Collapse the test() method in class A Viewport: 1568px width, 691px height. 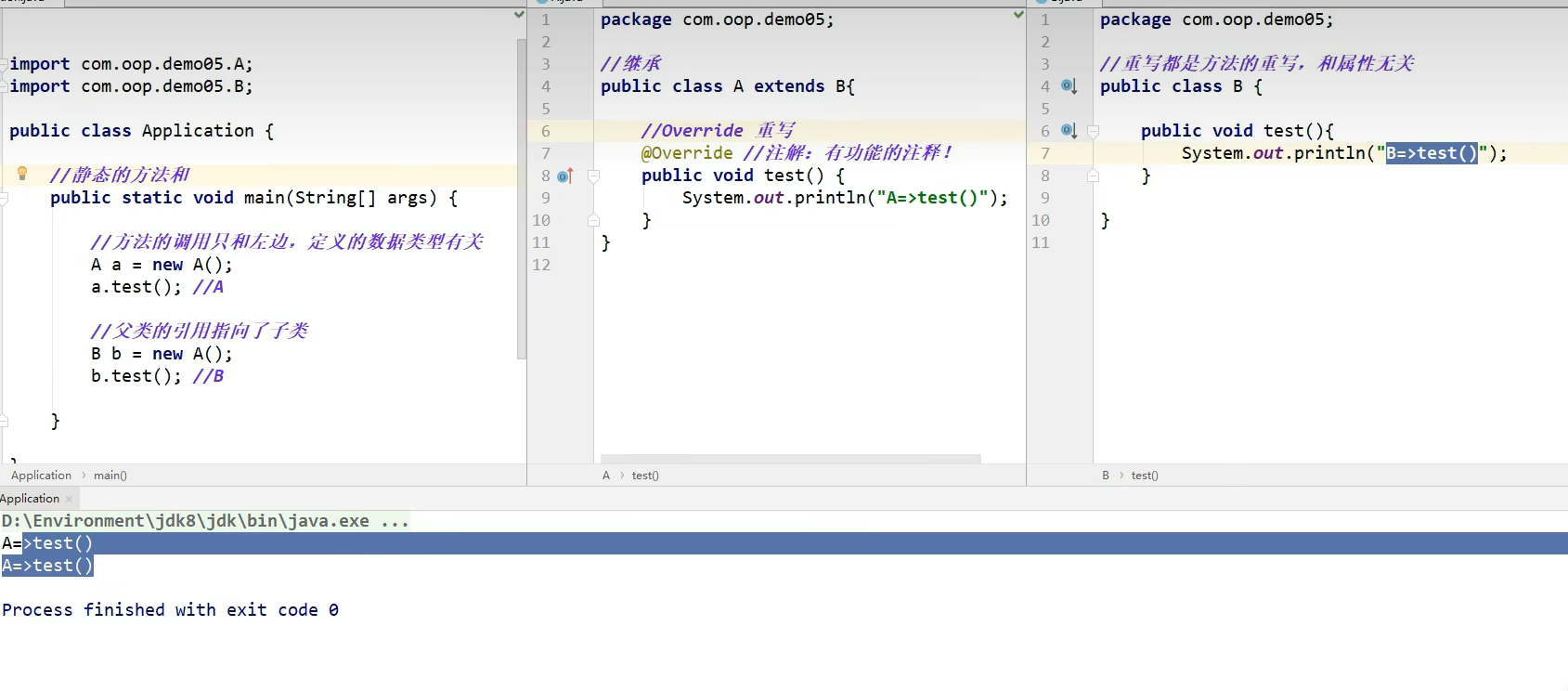593,176
